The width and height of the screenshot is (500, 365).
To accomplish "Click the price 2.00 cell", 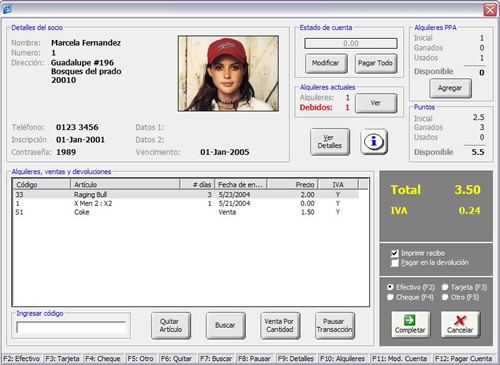I will tap(307, 195).
